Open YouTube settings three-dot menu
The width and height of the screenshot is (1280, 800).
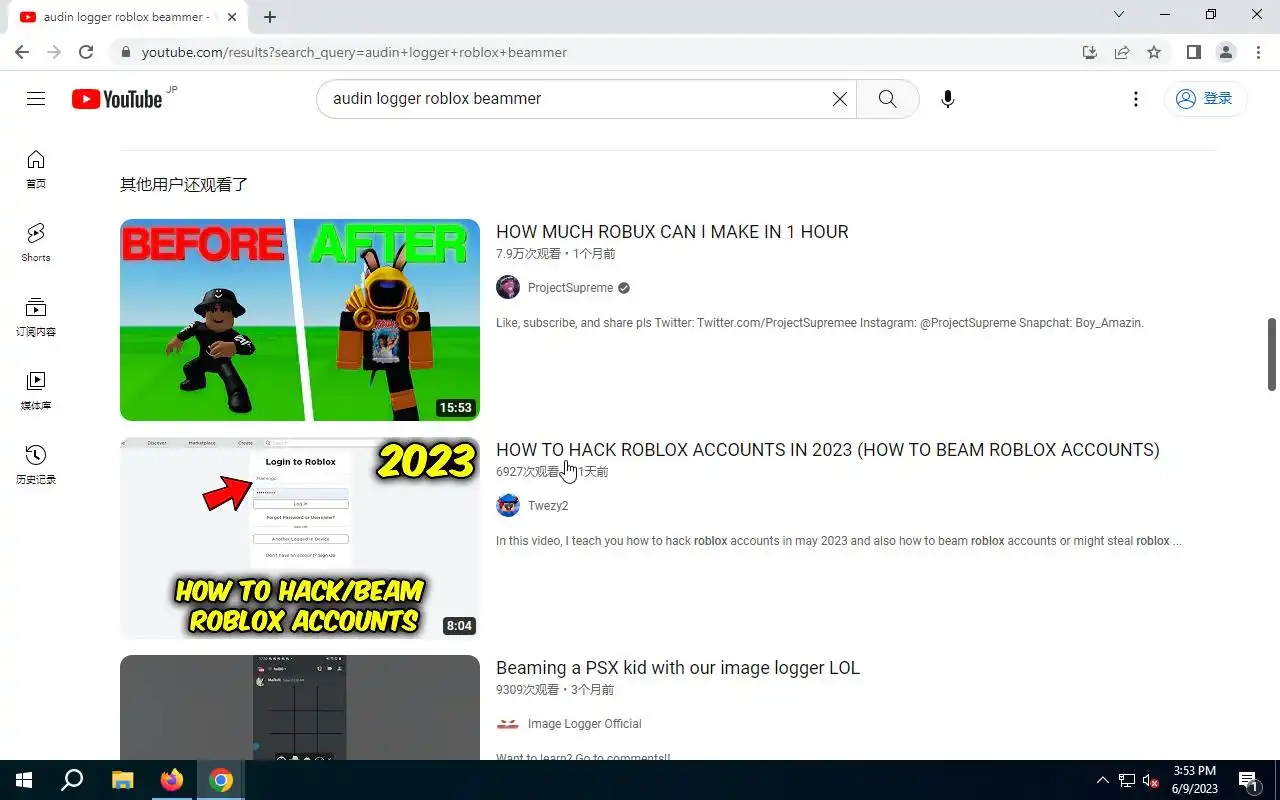pos(1136,99)
